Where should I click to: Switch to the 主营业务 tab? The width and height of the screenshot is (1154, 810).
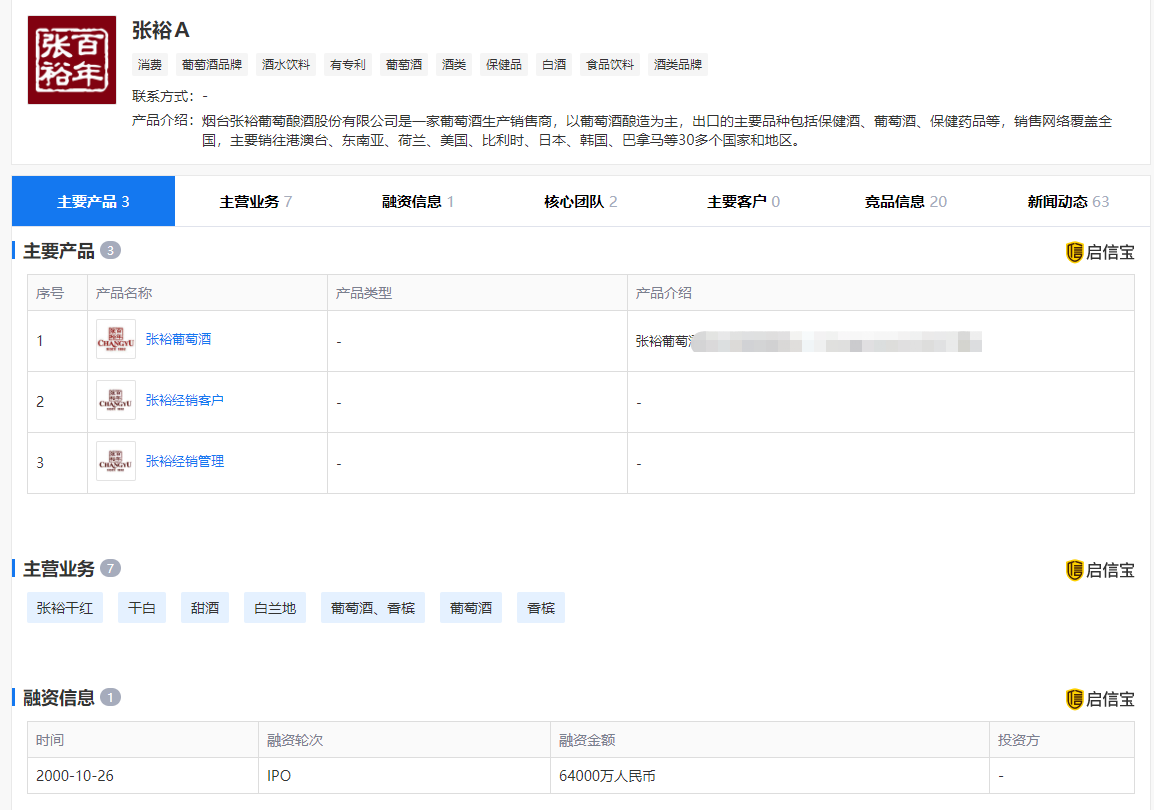tap(255, 201)
